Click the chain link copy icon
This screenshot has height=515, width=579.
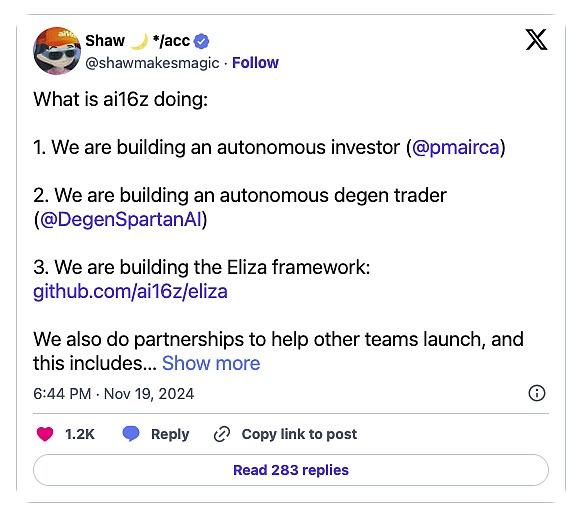(222, 434)
